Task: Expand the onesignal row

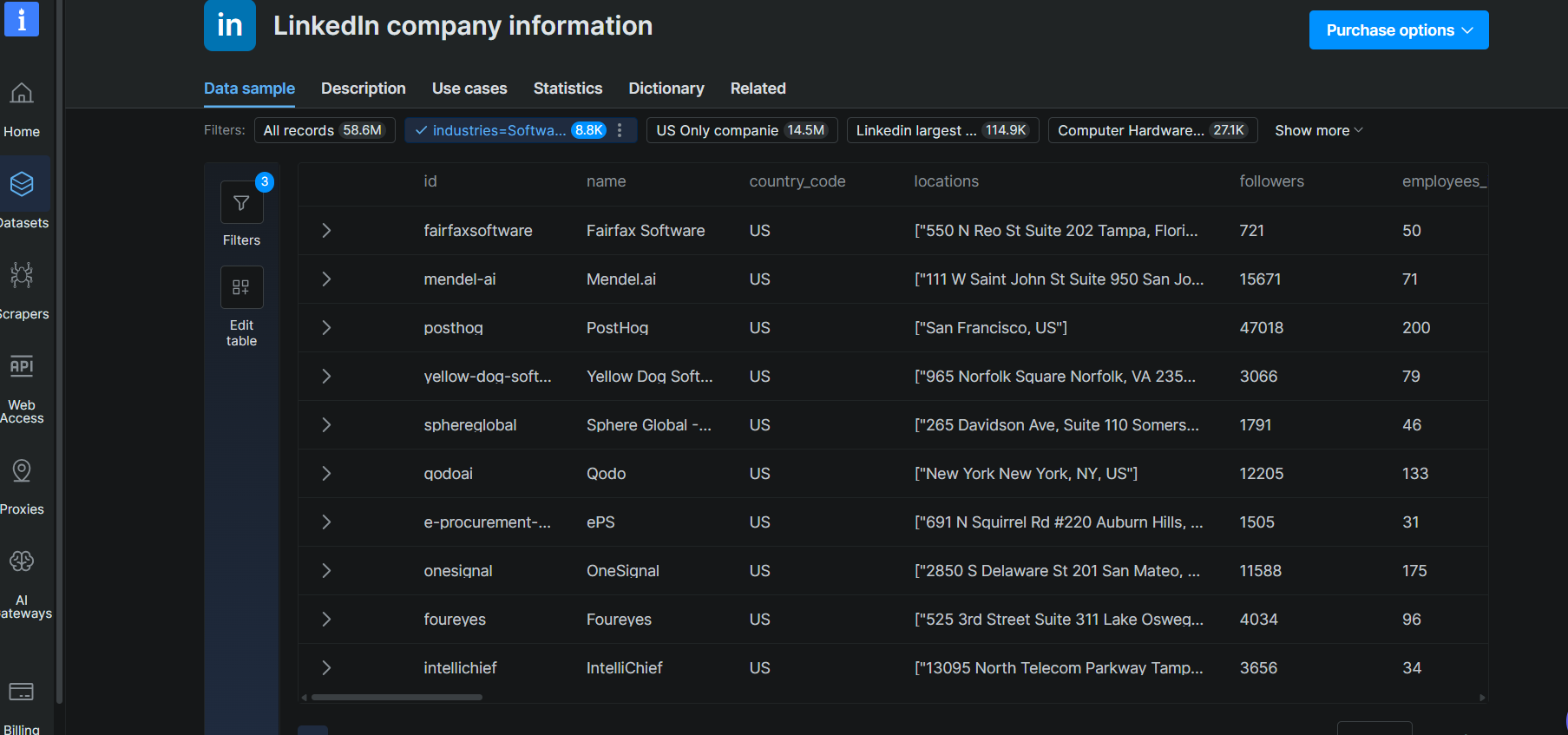Action: [326, 570]
